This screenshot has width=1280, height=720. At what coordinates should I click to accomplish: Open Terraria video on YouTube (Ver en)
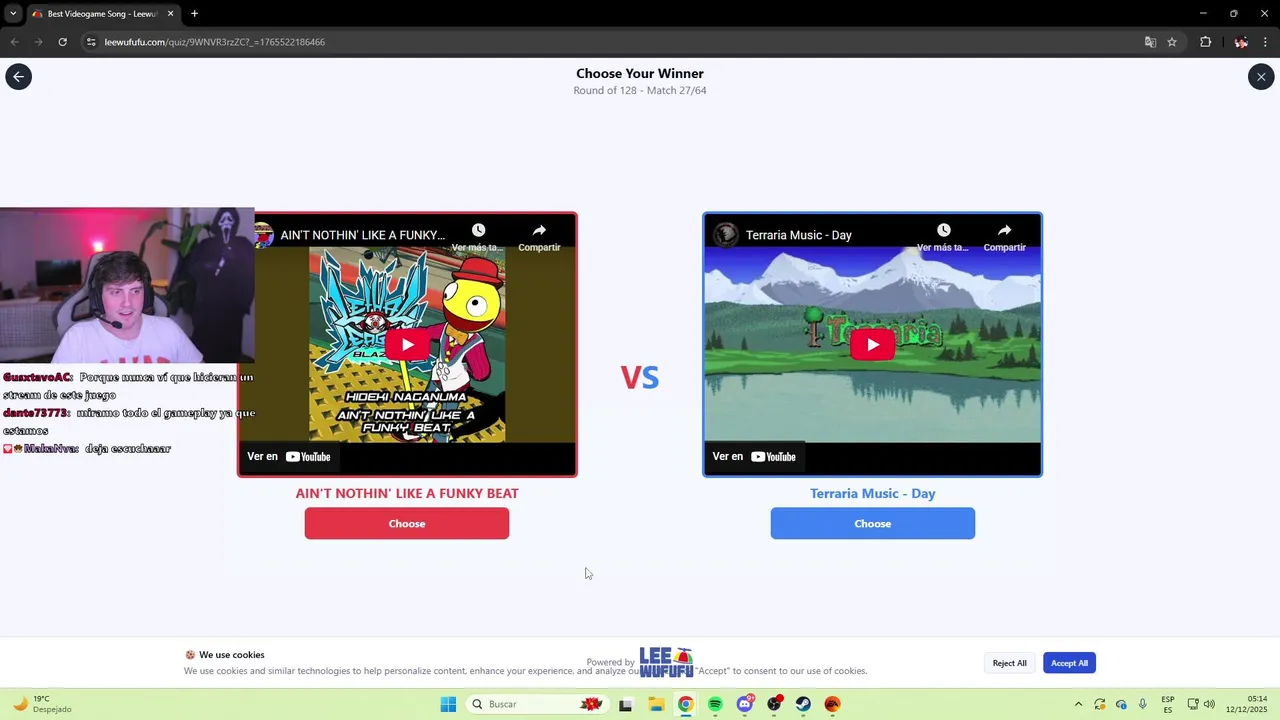(754, 457)
